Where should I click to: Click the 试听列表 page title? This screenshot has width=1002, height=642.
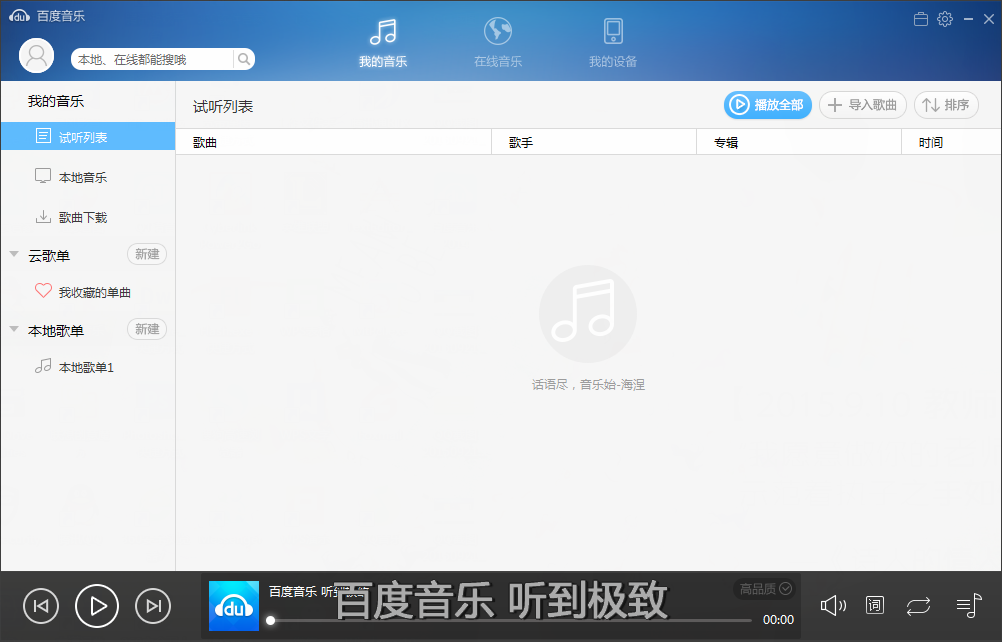(223, 107)
